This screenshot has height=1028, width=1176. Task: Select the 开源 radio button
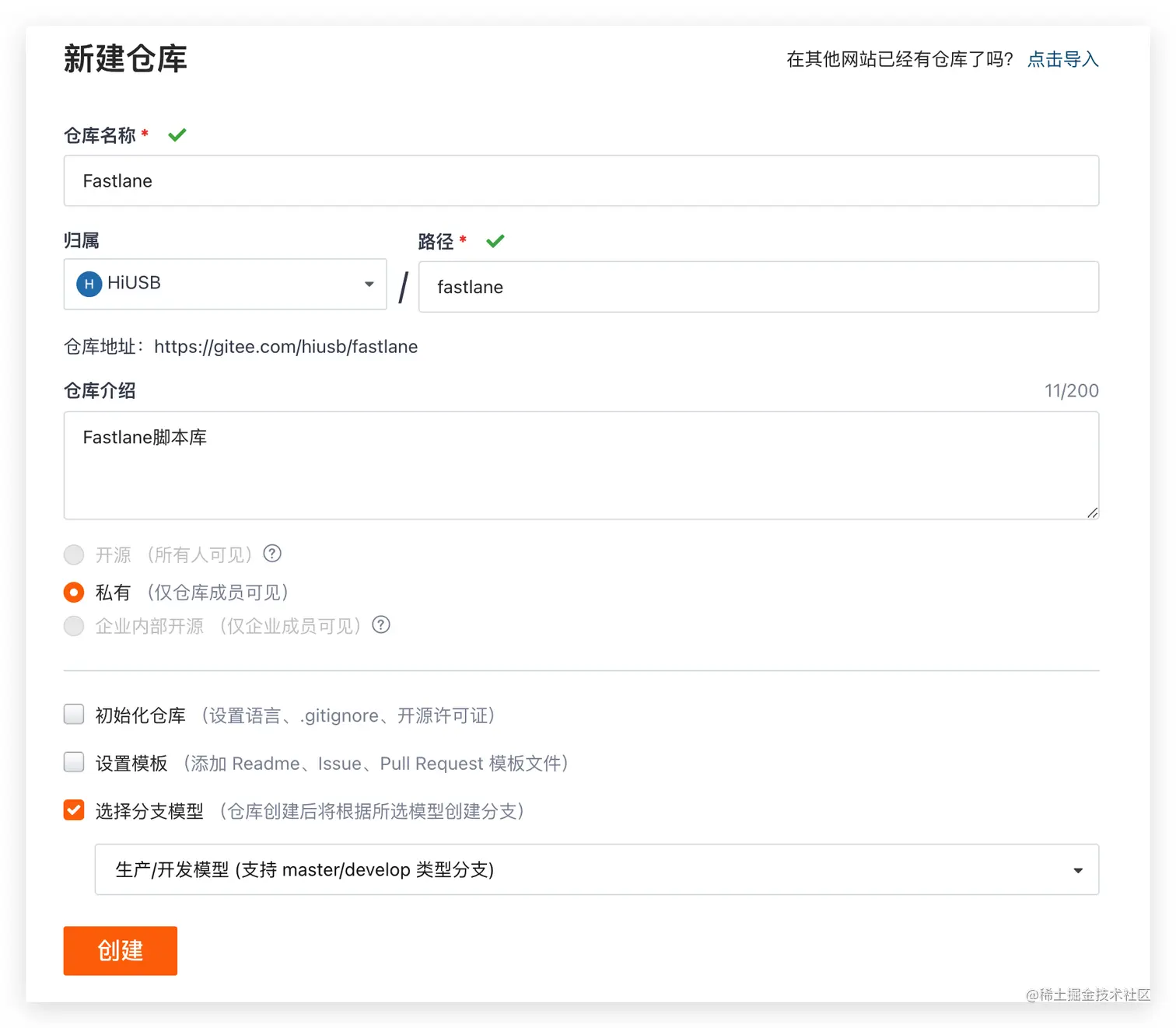click(74, 554)
